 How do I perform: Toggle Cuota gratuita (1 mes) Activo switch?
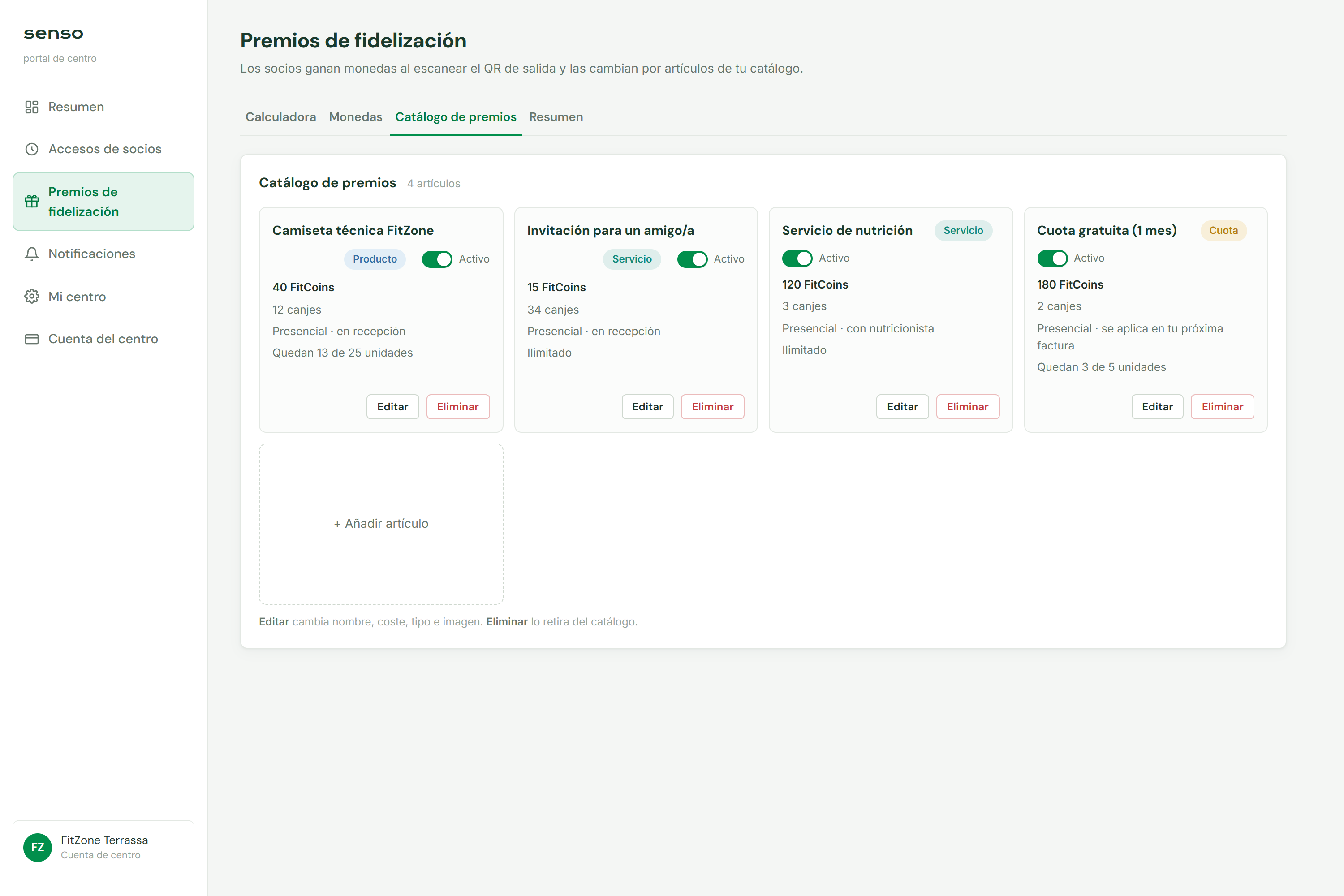[1052, 258]
